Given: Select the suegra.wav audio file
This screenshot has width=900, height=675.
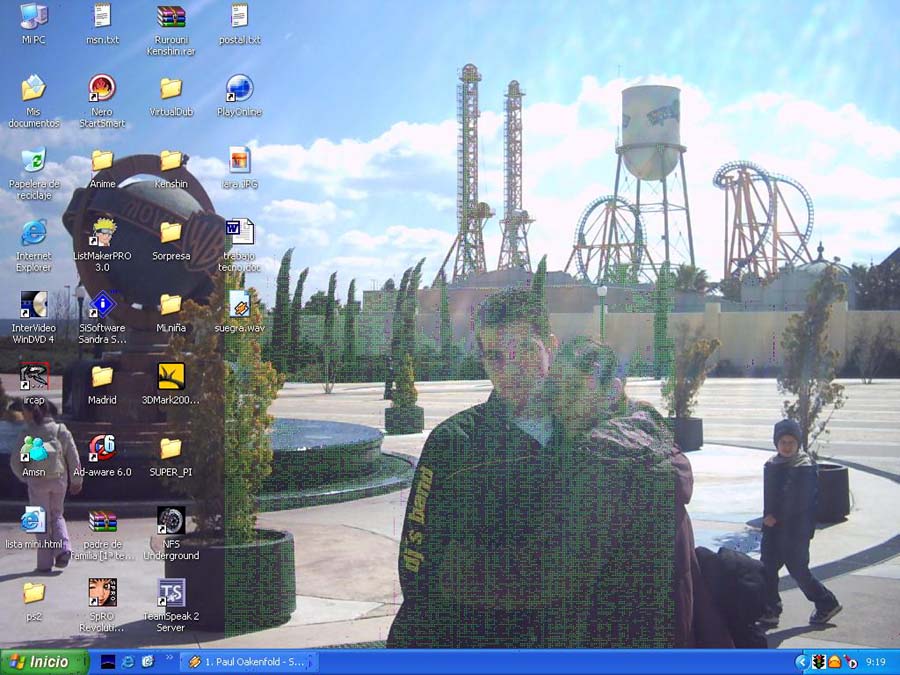Looking at the screenshot, I should tap(239, 305).
